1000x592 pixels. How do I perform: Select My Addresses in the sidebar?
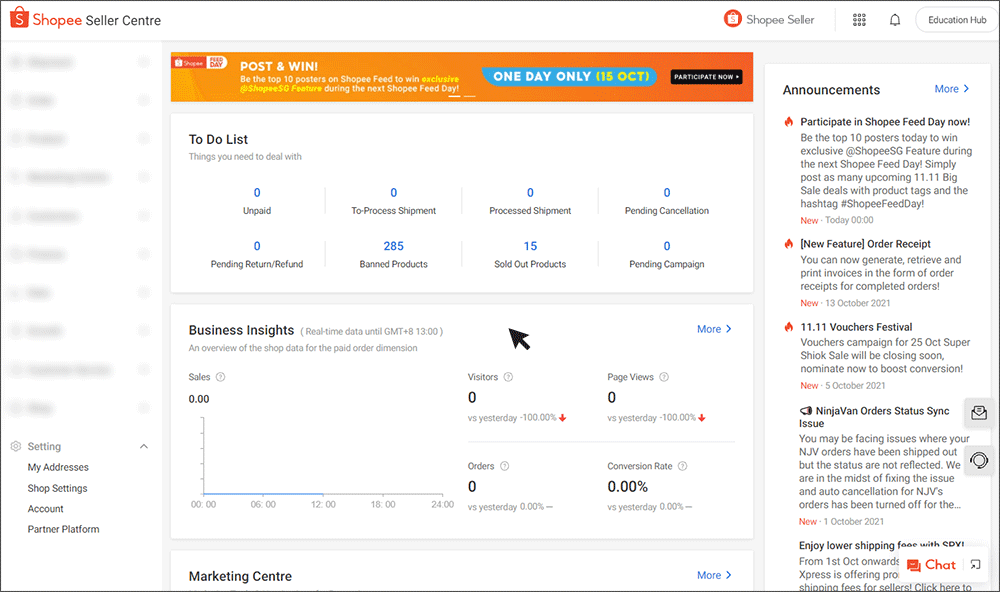click(x=58, y=467)
